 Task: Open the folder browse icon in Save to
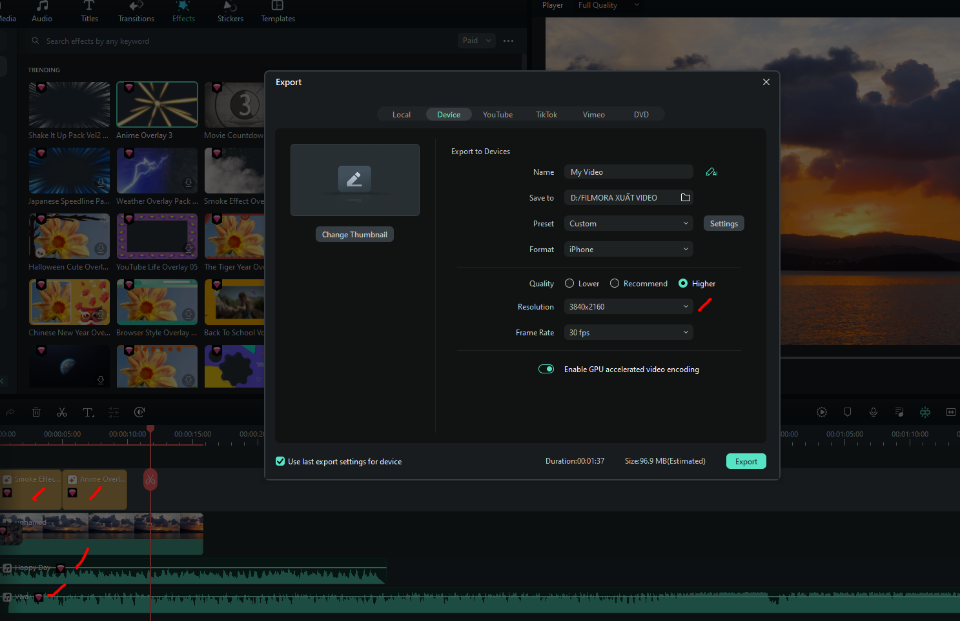685,198
